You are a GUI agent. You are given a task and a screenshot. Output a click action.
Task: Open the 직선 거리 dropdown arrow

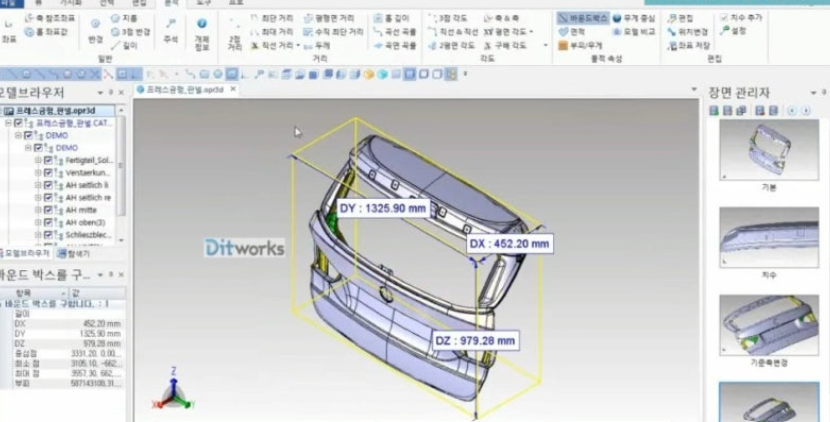tap(299, 46)
